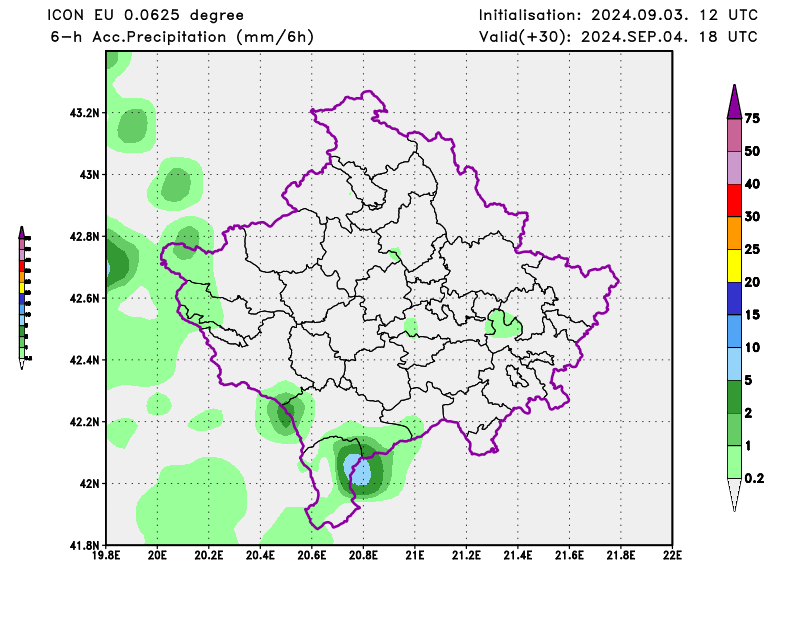
Task: Click the legend value 25
Action: (752, 250)
